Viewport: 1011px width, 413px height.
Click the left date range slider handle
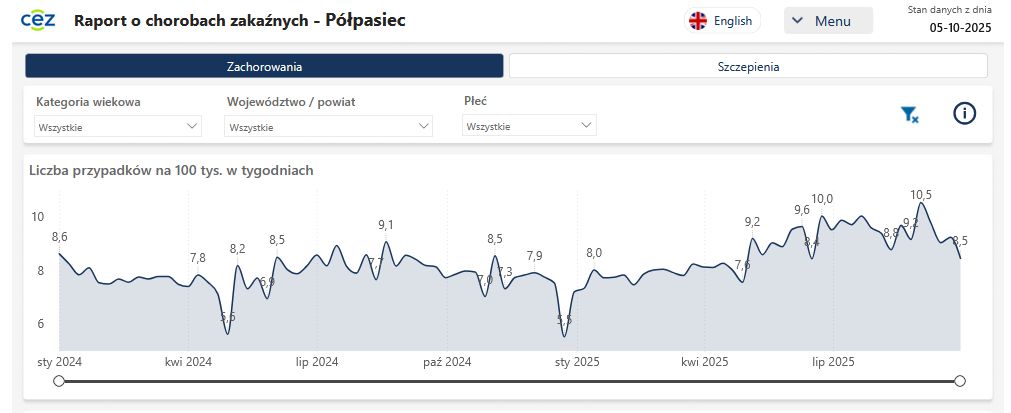point(59,381)
